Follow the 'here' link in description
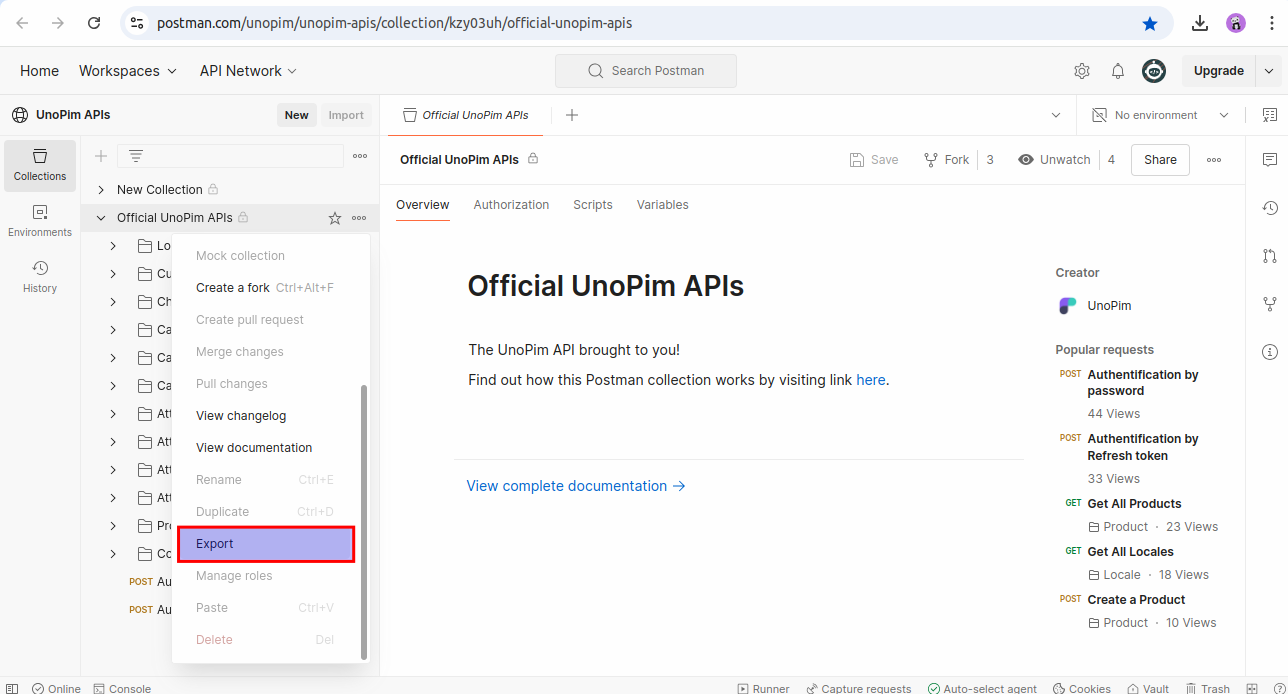Screen dimensions: 1288x694 (x=871, y=380)
